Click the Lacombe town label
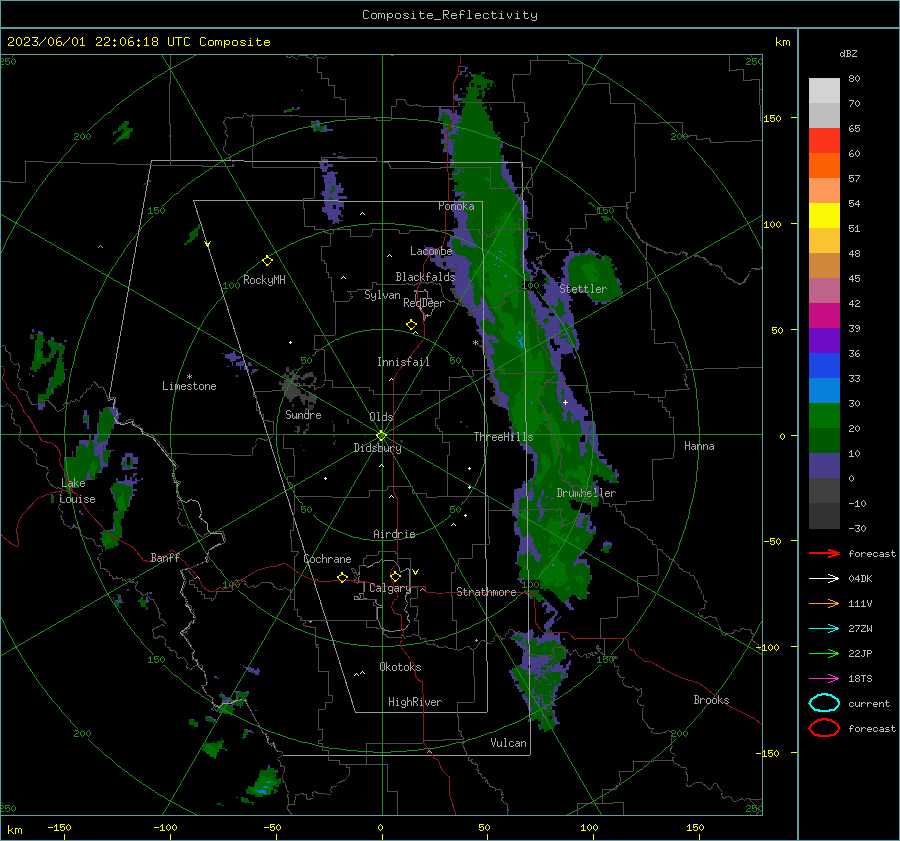900x841 pixels. [431, 251]
